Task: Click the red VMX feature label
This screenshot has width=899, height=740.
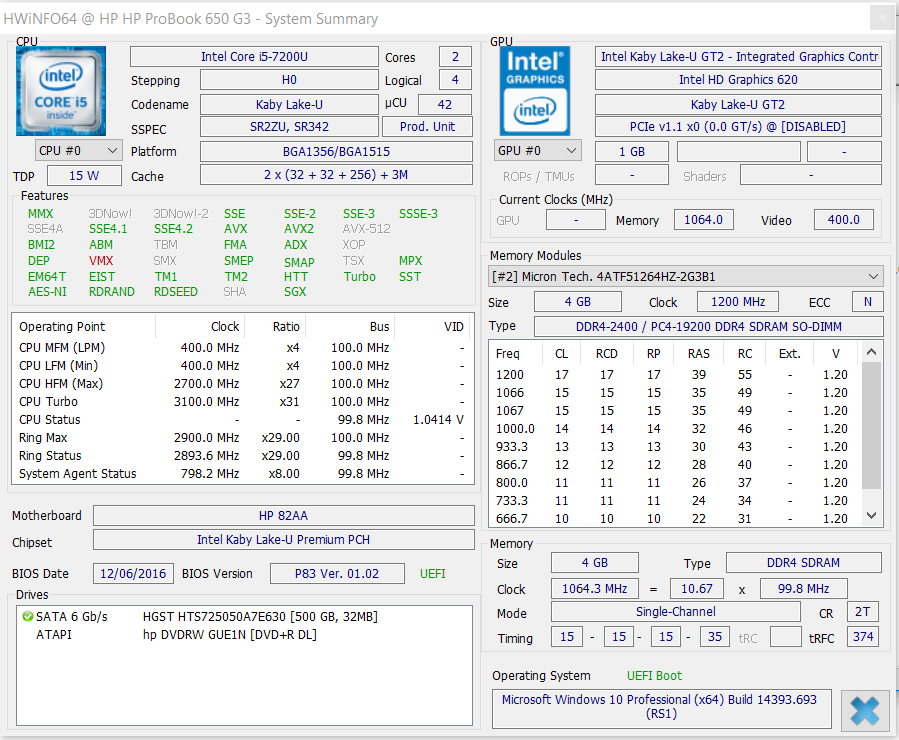Action: (x=101, y=261)
